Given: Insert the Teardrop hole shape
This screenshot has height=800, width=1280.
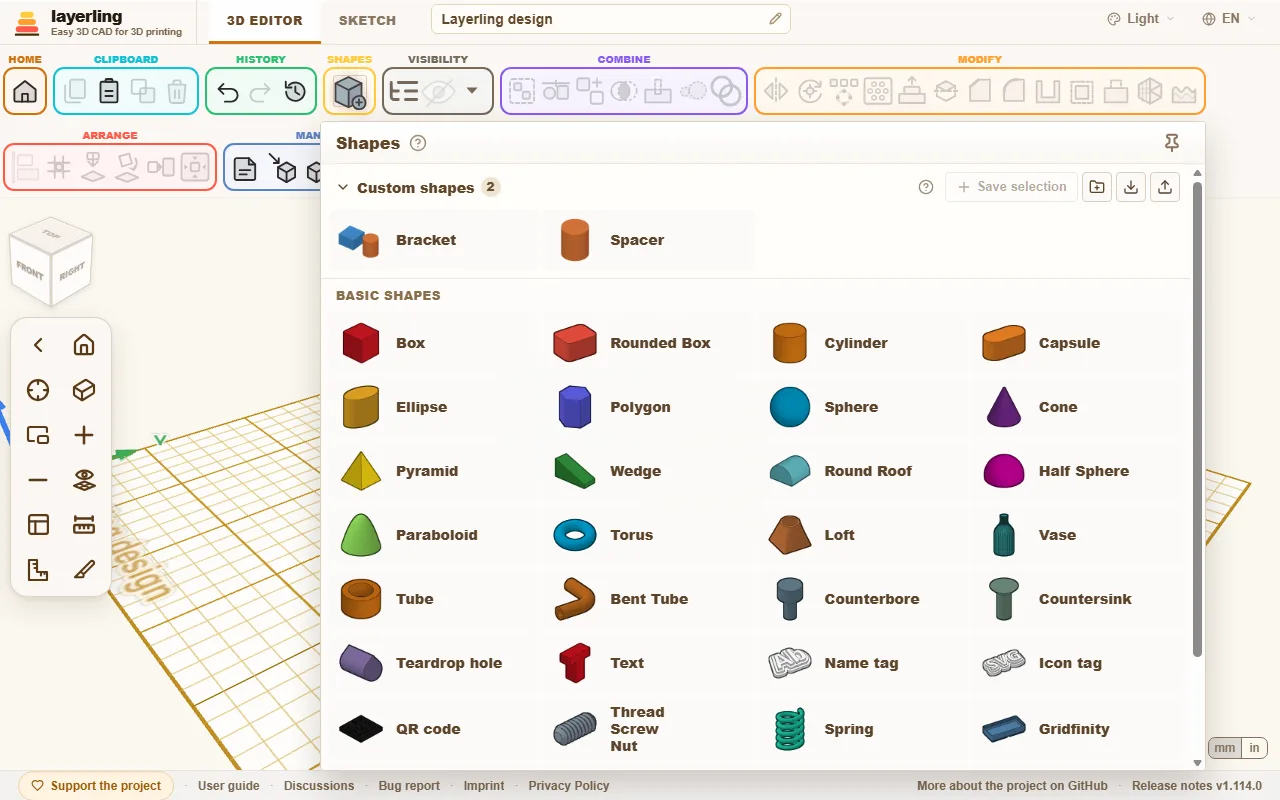Looking at the screenshot, I should click(435, 663).
